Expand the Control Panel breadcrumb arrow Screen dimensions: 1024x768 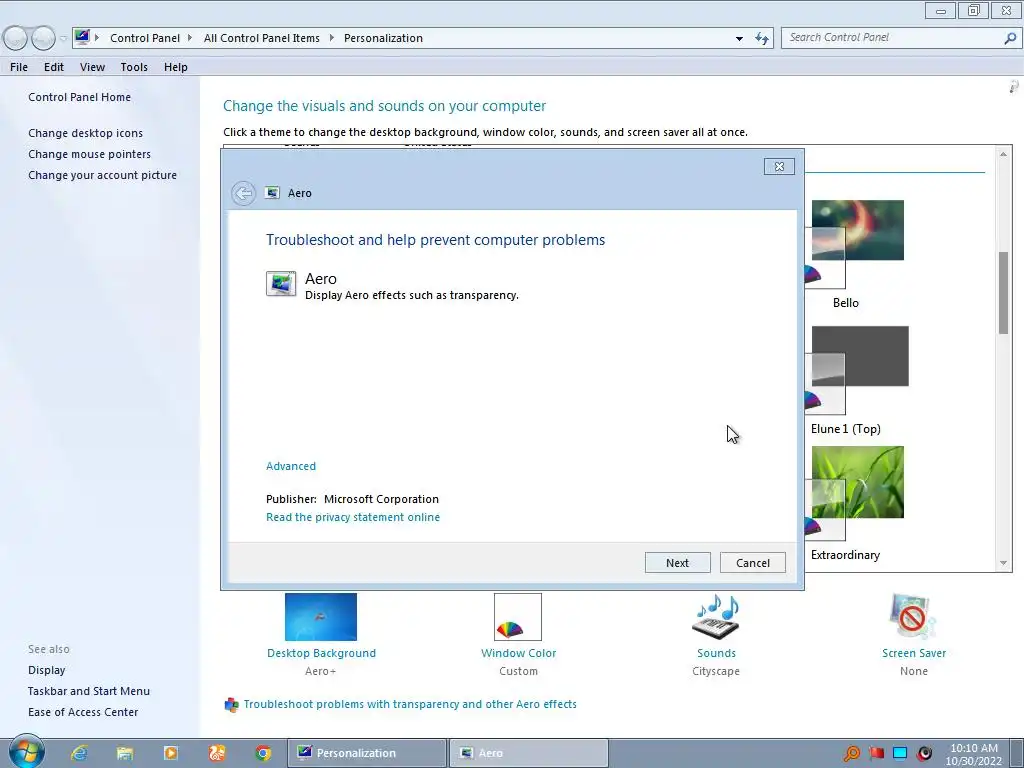point(190,38)
